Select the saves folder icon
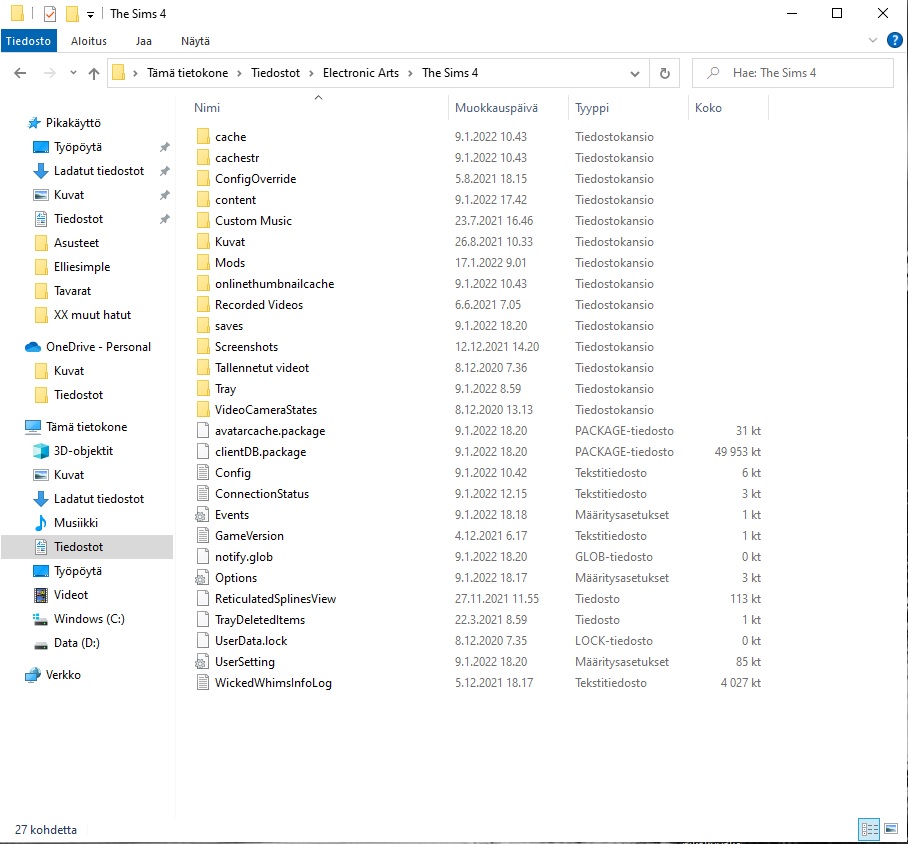 point(203,326)
